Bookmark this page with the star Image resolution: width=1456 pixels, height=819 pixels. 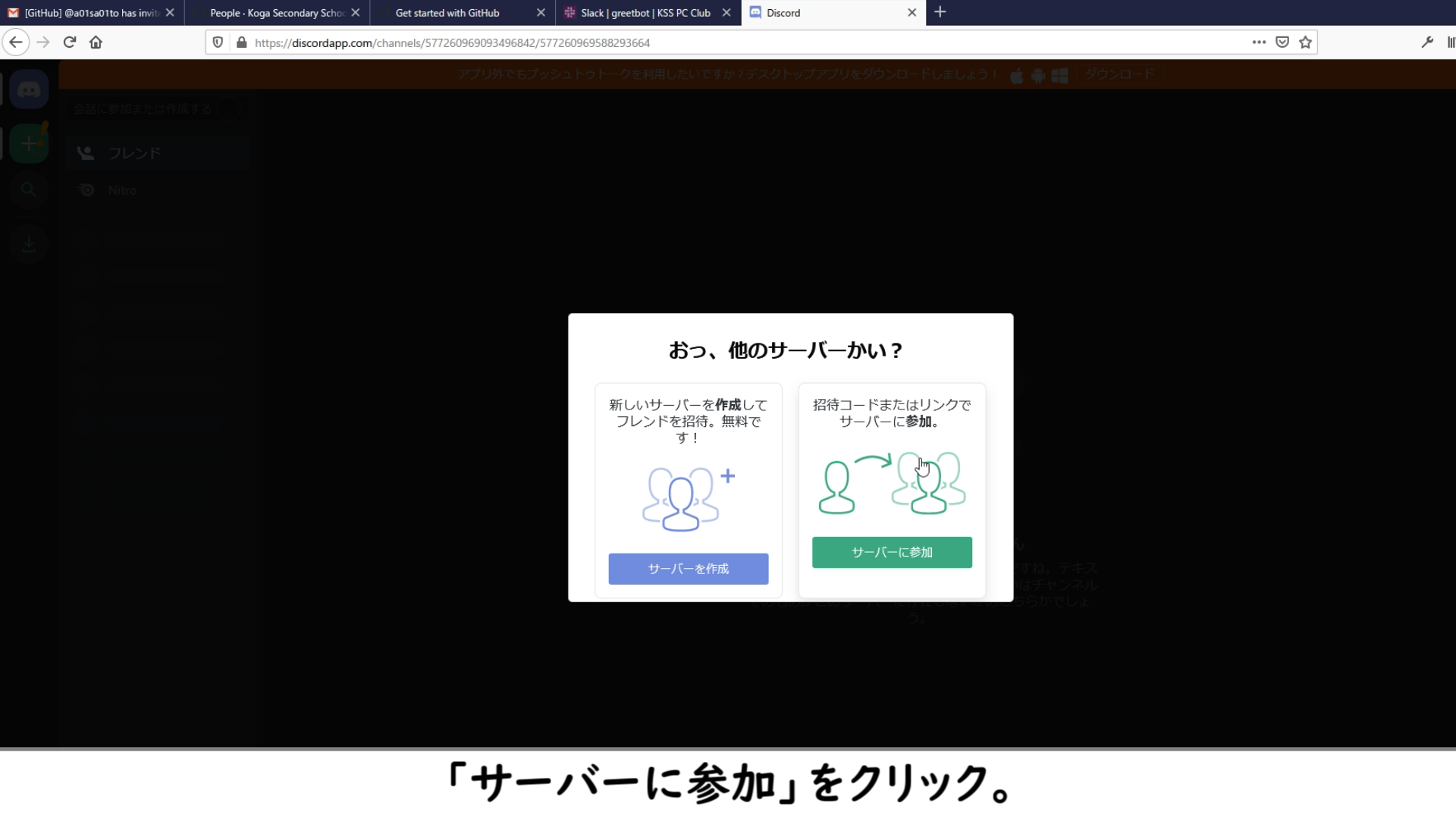point(1305,42)
